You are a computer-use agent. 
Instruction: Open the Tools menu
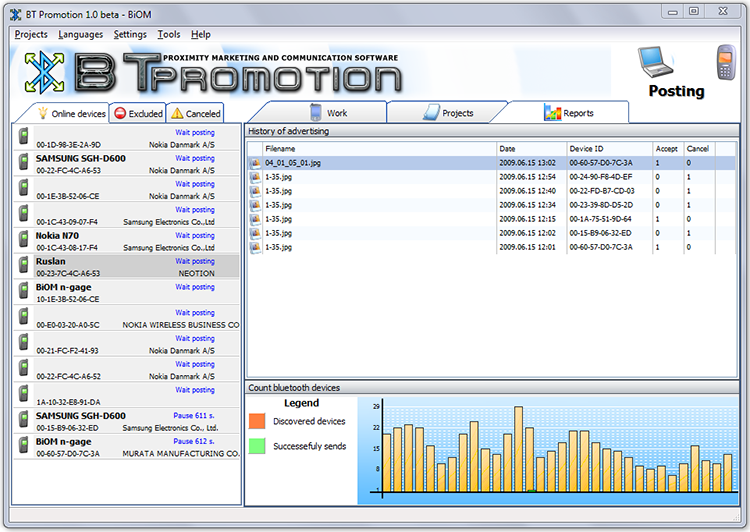[169, 34]
